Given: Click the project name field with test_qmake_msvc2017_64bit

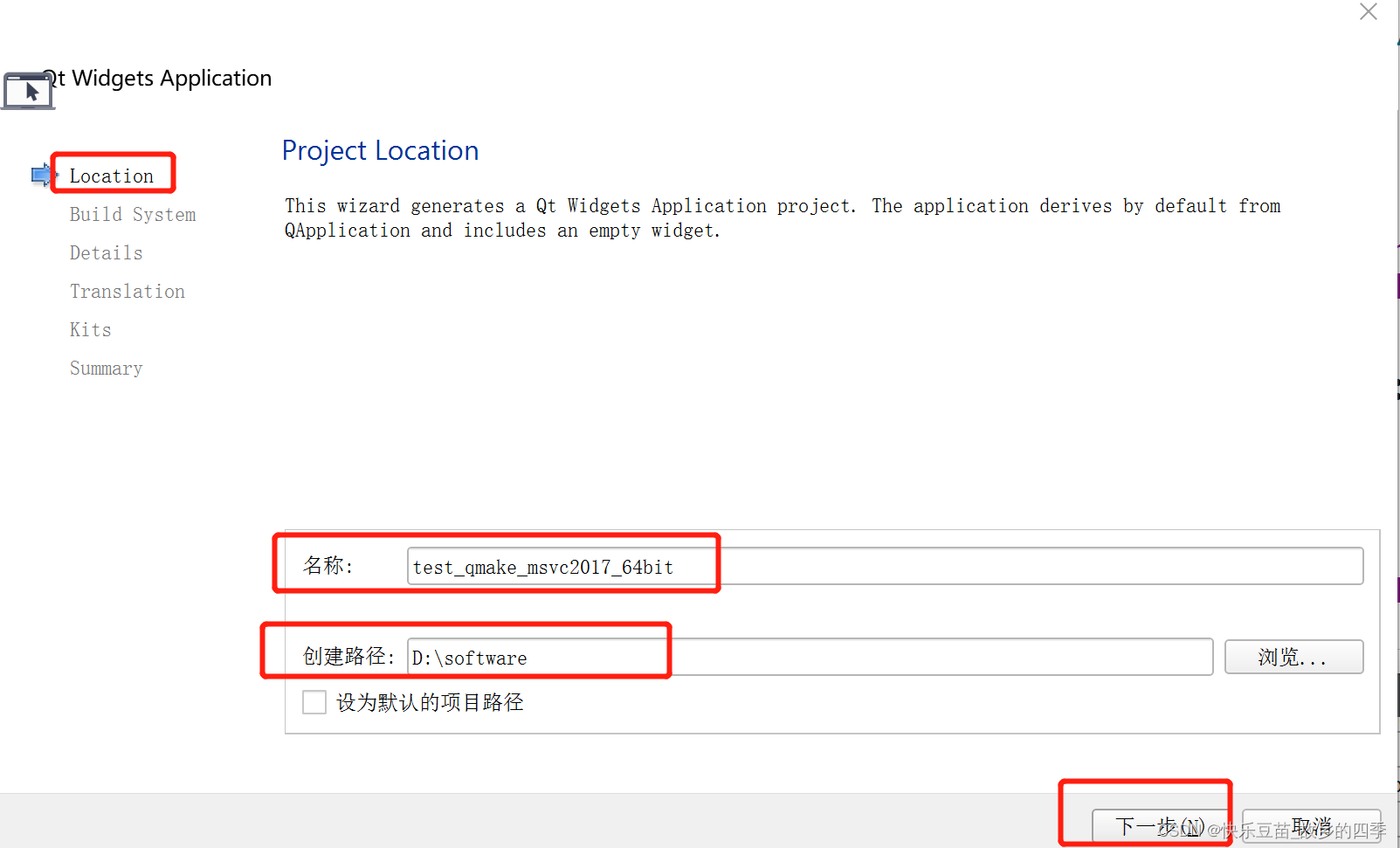Looking at the screenshot, I should tap(885, 566).
